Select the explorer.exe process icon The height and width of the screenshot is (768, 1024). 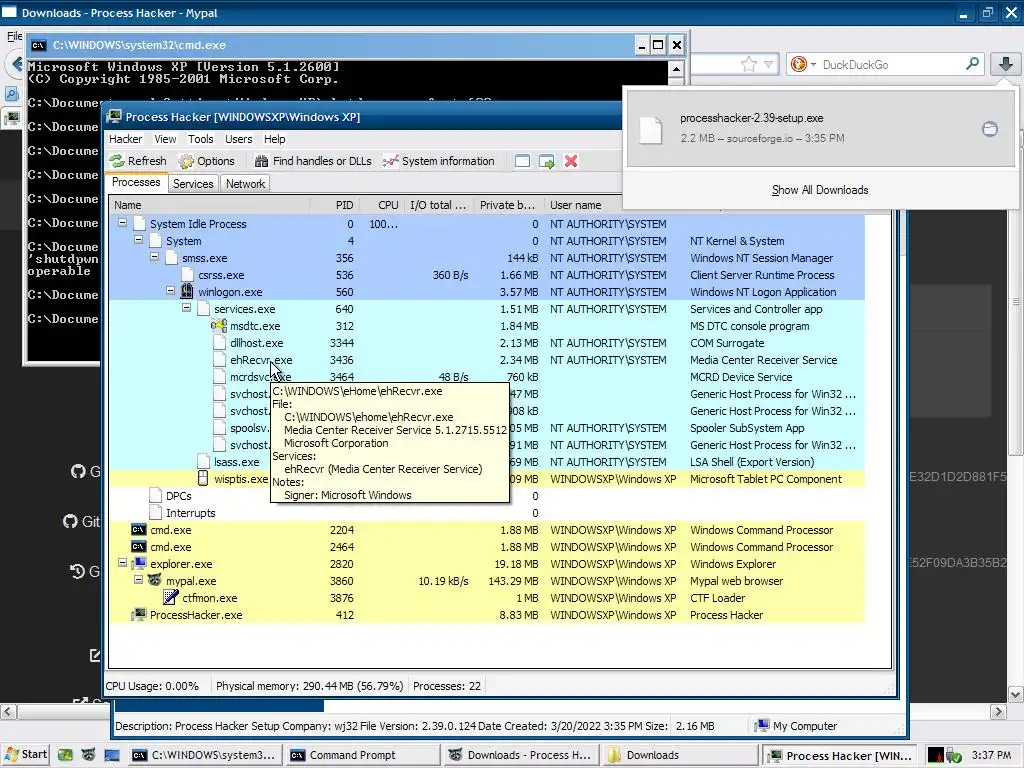pyautogui.click(x=138, y=563)
